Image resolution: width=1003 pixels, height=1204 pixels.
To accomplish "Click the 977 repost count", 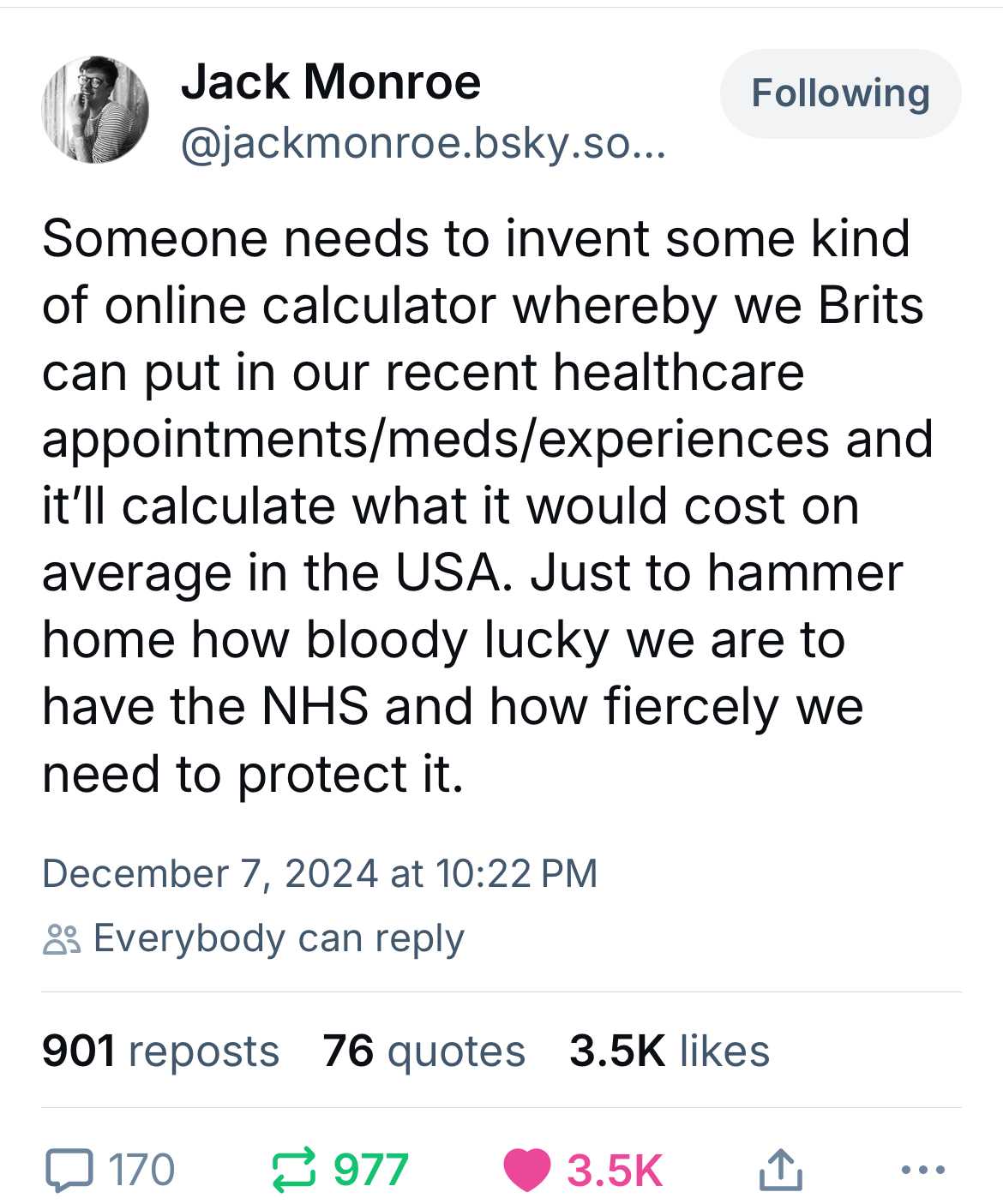I will coord(370,1171).
